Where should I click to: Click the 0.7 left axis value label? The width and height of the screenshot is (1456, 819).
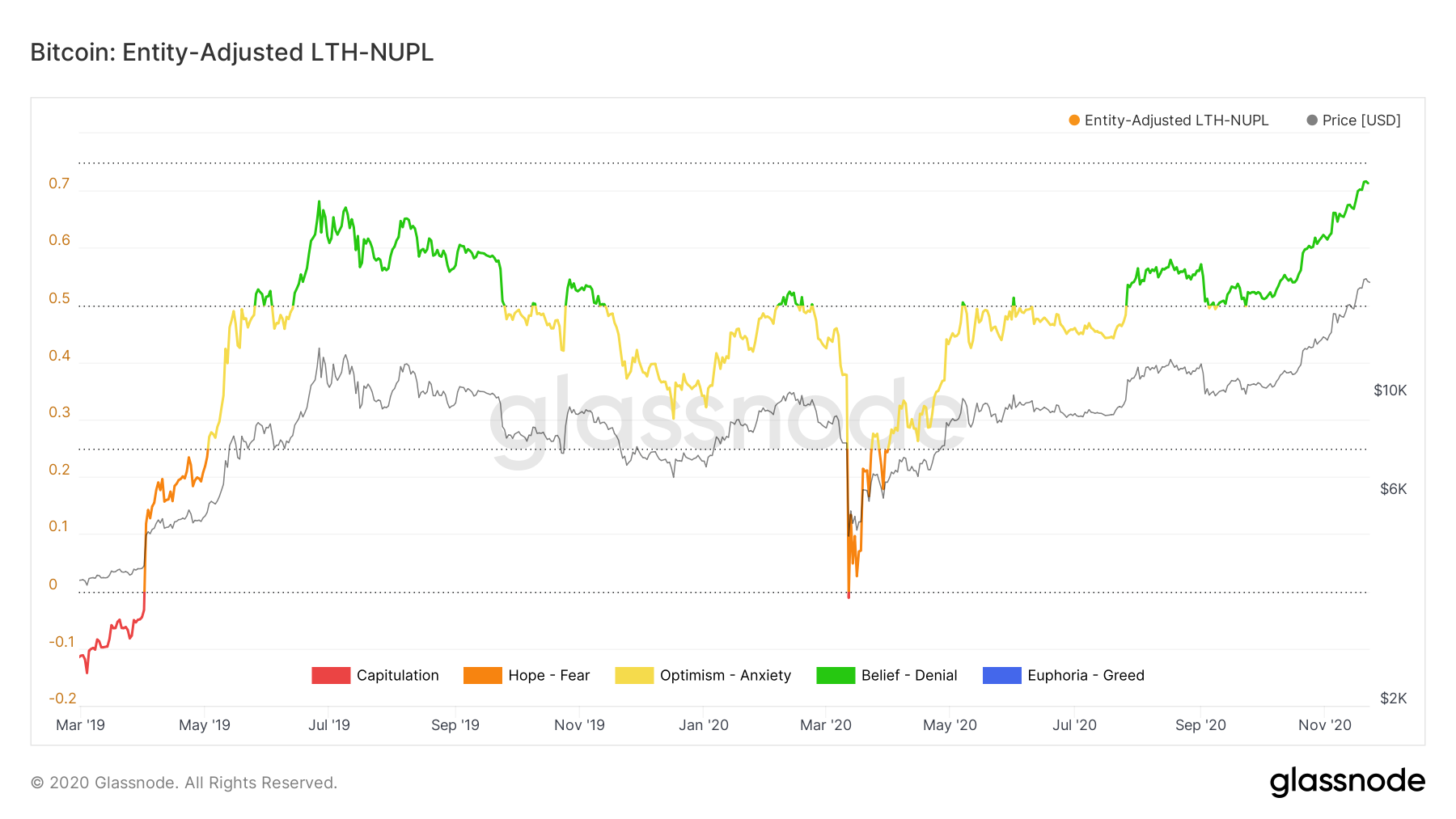[59, 184]
